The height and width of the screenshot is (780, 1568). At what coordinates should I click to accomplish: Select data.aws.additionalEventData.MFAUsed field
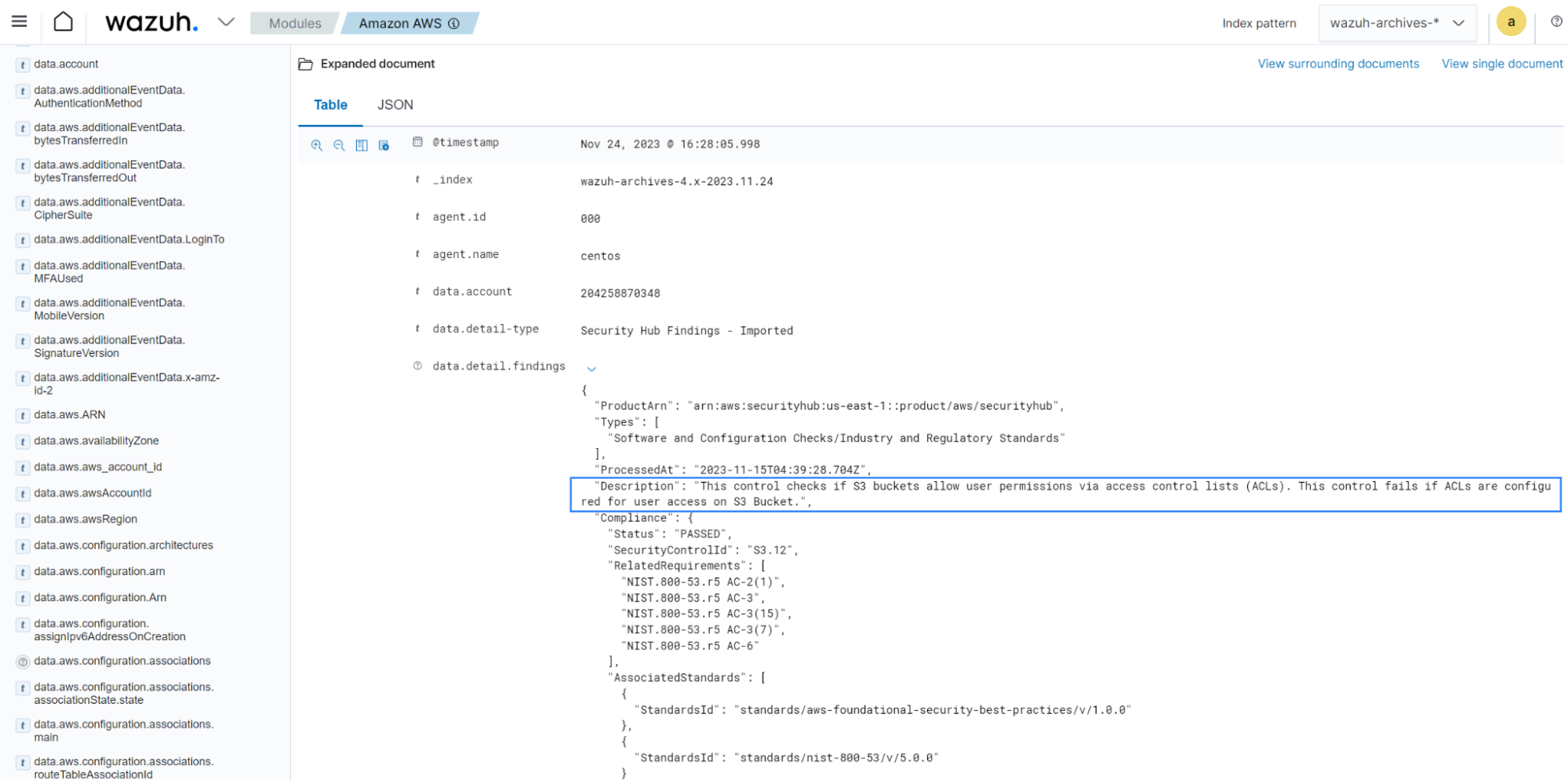(109, 272)
